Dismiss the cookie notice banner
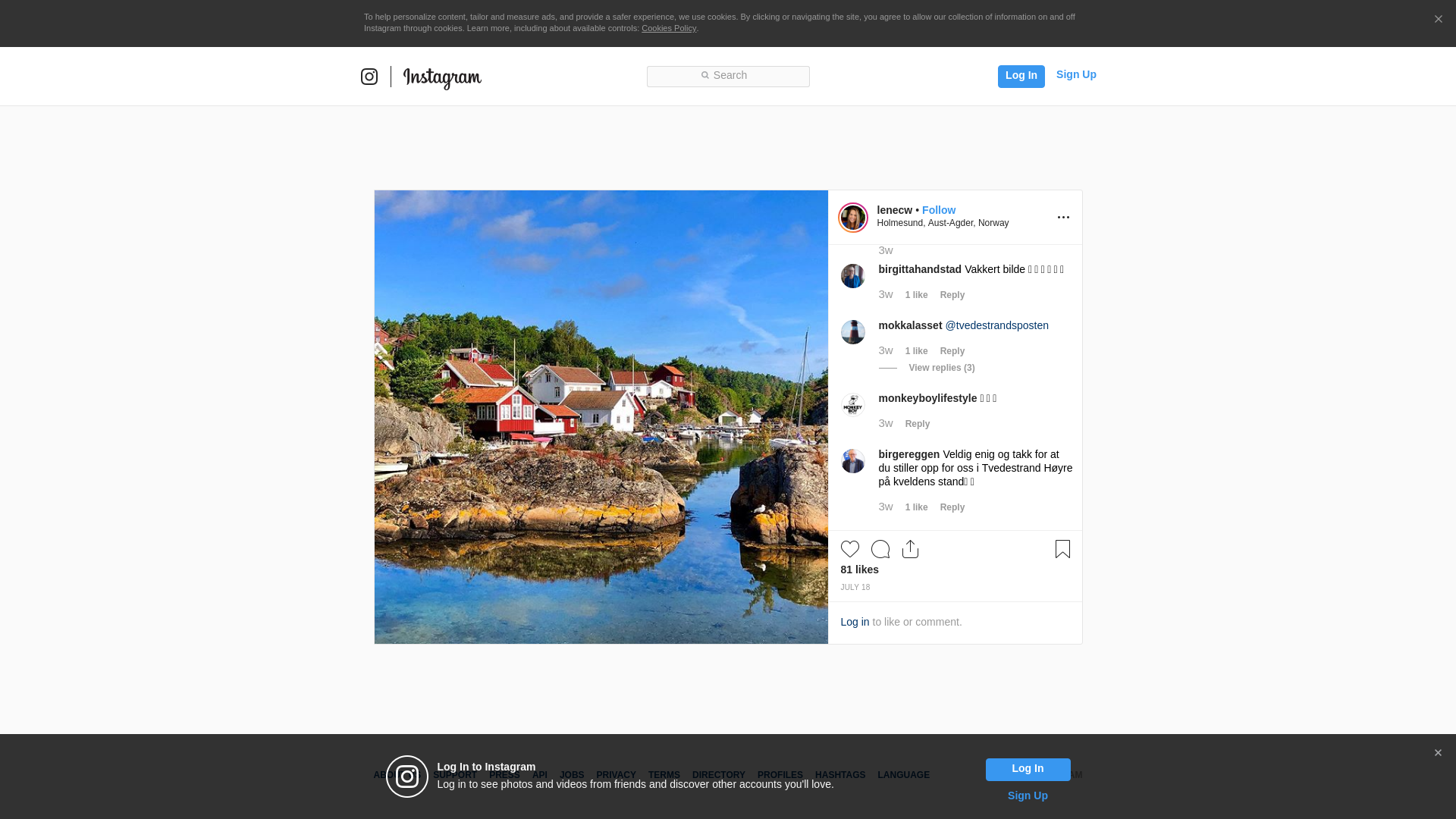The image size is (1456, 819). click(x=1438, y=20)
